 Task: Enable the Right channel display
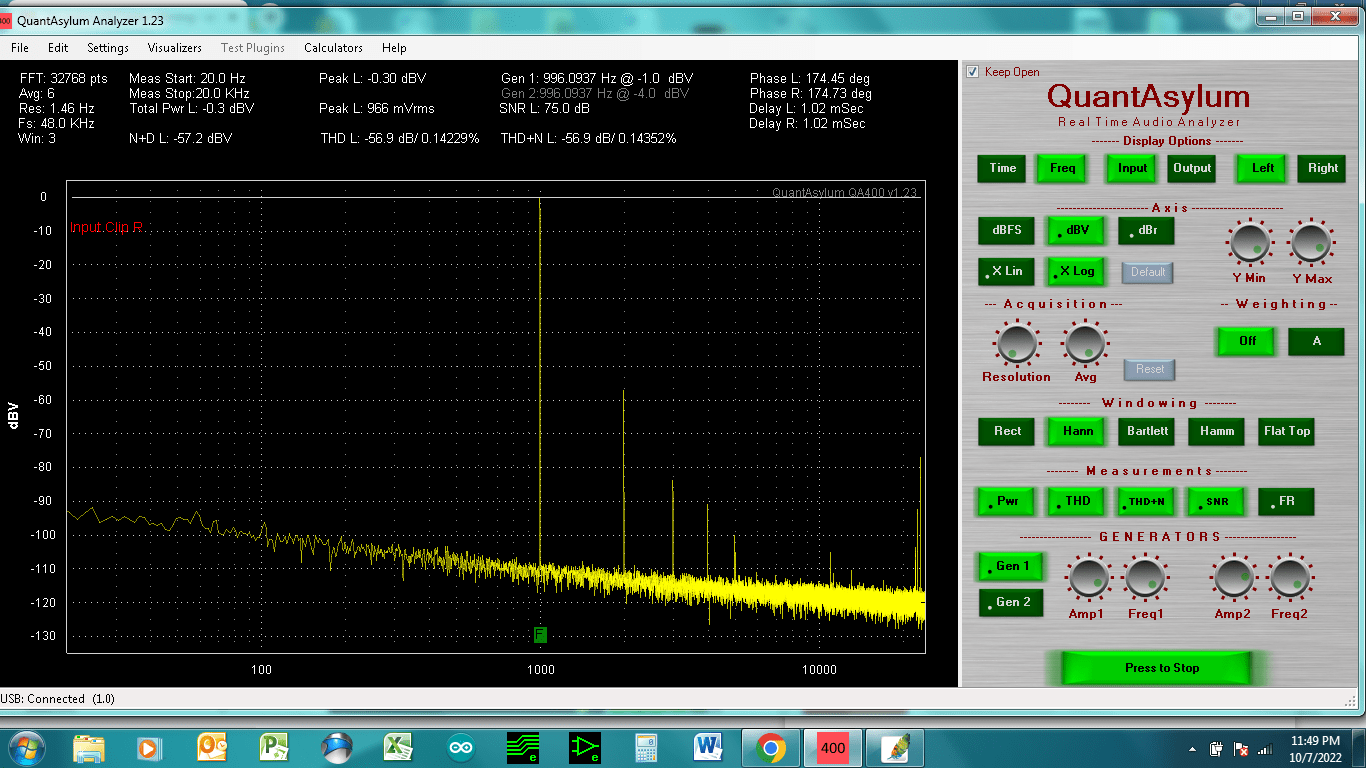(x=1323, y=168)
